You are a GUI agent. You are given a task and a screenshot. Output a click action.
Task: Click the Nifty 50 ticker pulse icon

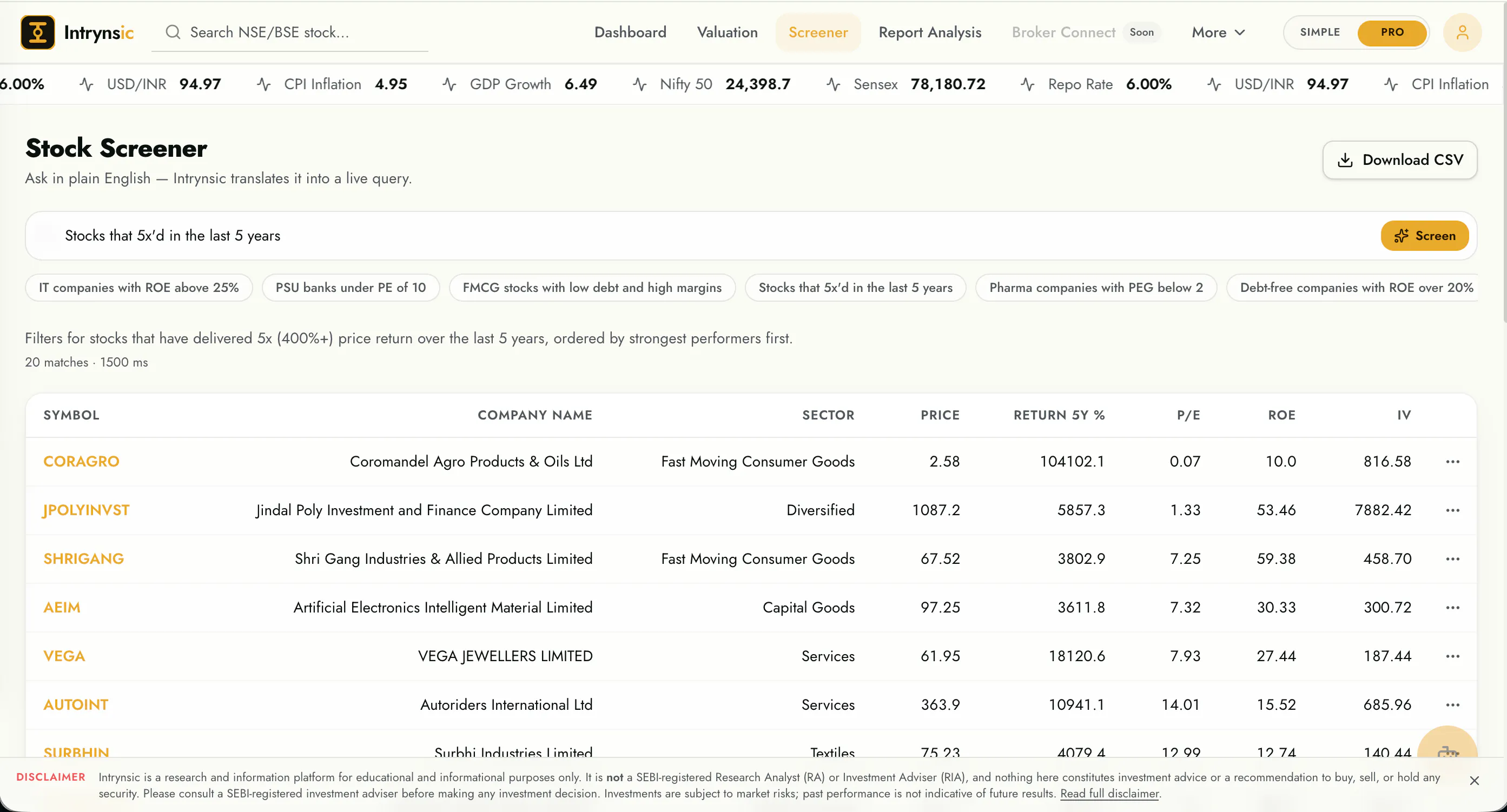click(x=639, y=85)
